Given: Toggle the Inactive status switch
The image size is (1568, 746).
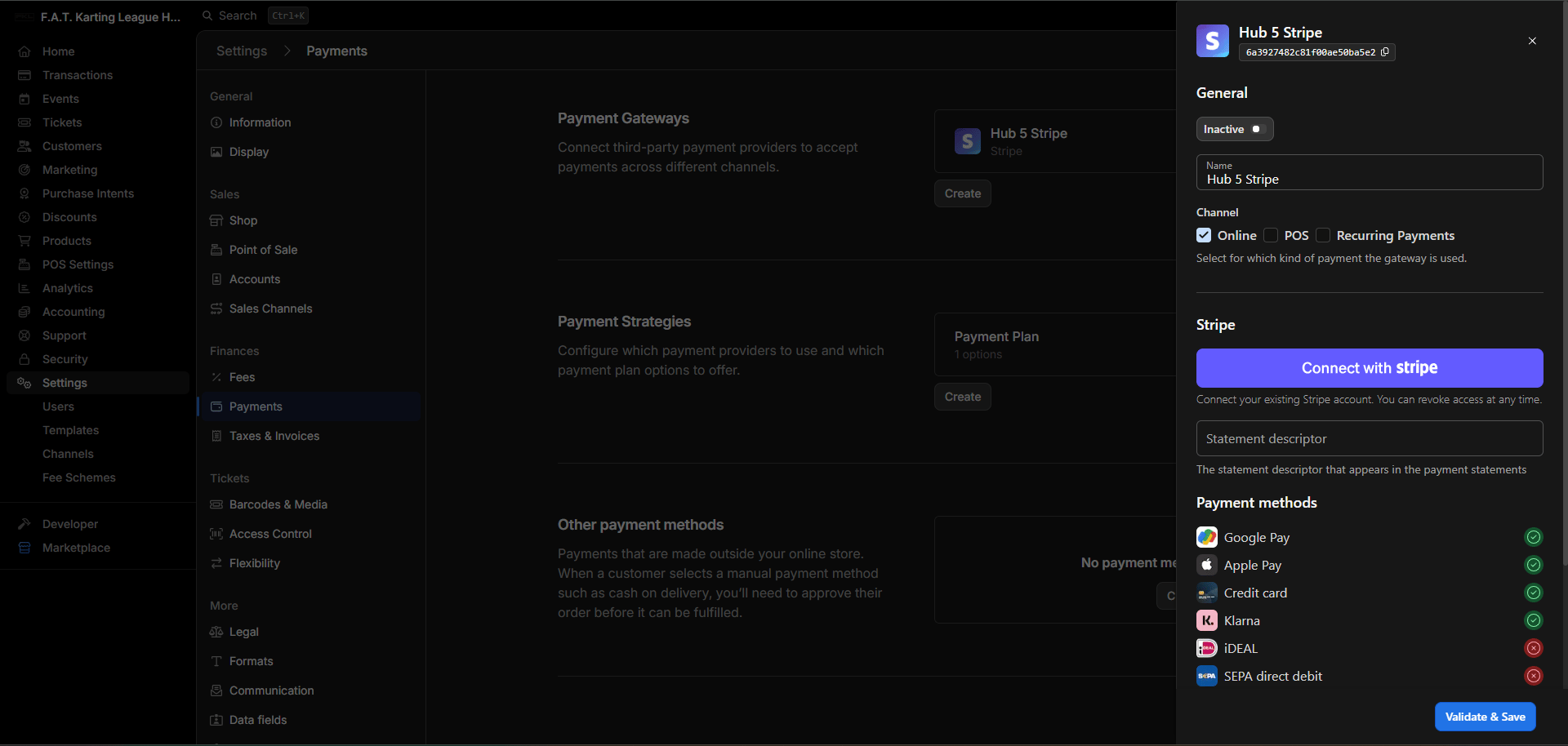Looking at the screenshot, I should click(x=1235, y=129).
